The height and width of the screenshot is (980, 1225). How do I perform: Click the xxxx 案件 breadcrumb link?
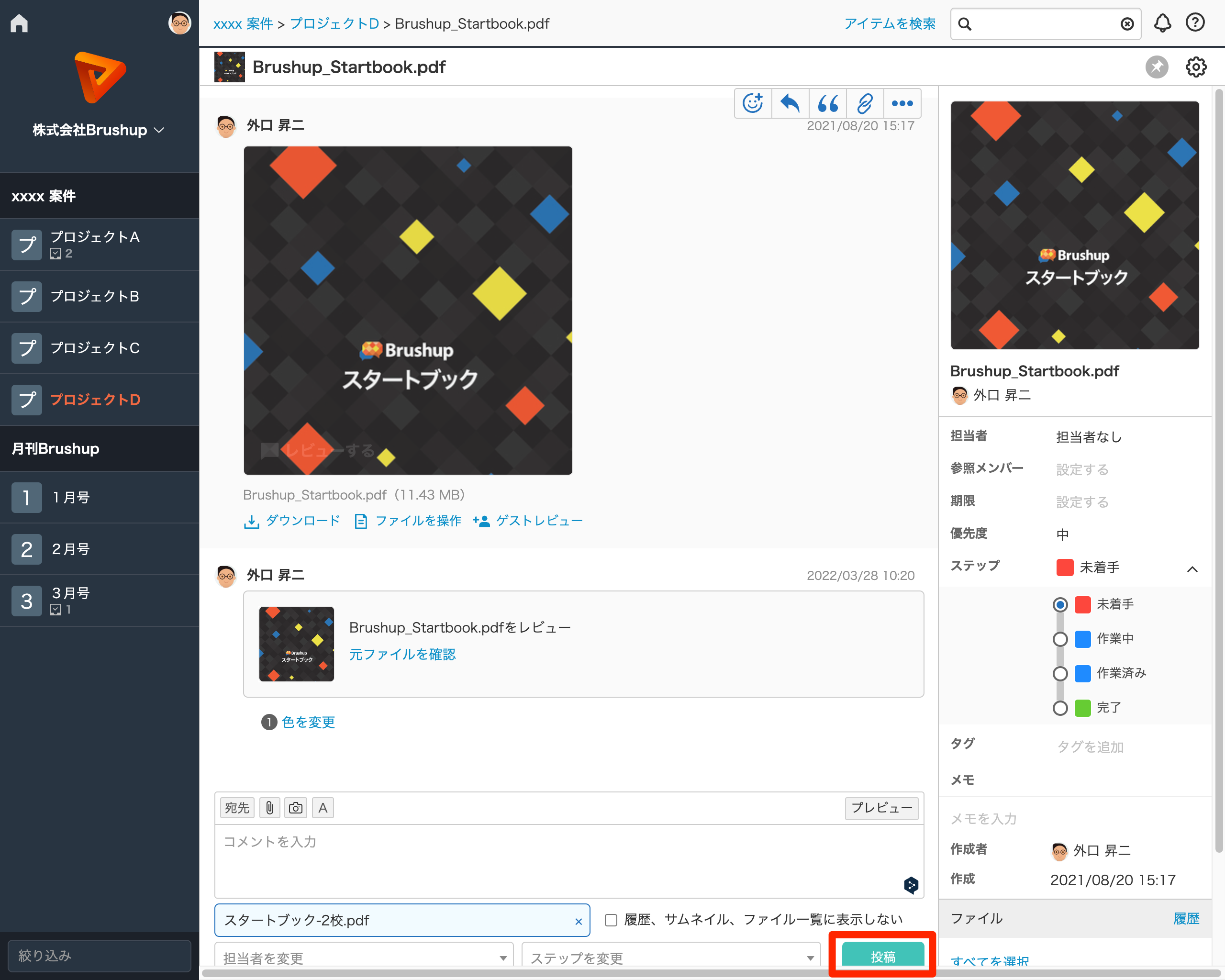(x=243, y=24)
